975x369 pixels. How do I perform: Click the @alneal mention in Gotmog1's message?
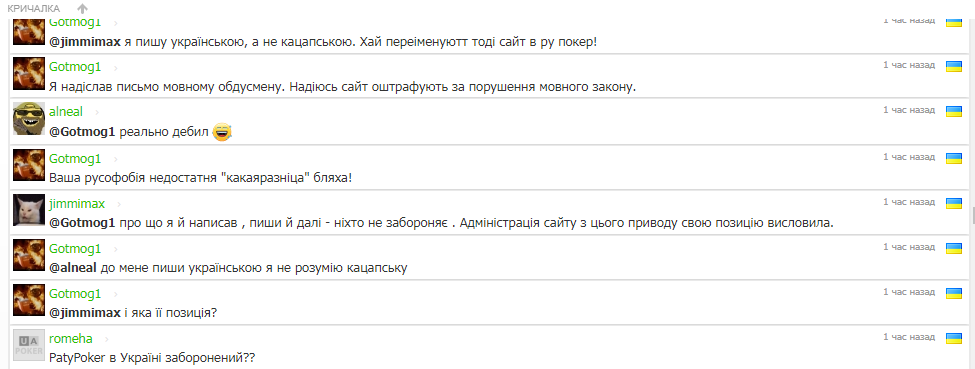click(x=73, y=268)
